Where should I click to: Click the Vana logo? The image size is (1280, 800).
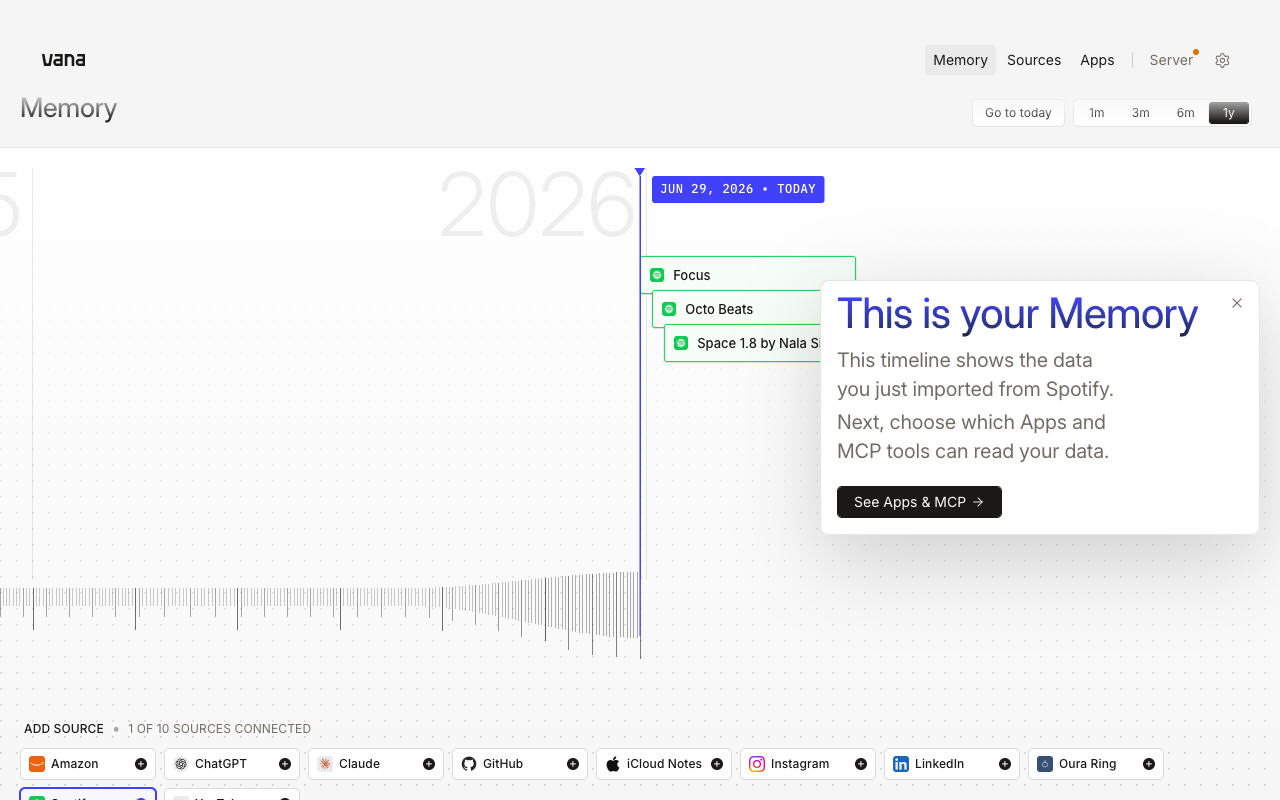tap(63, 60)
